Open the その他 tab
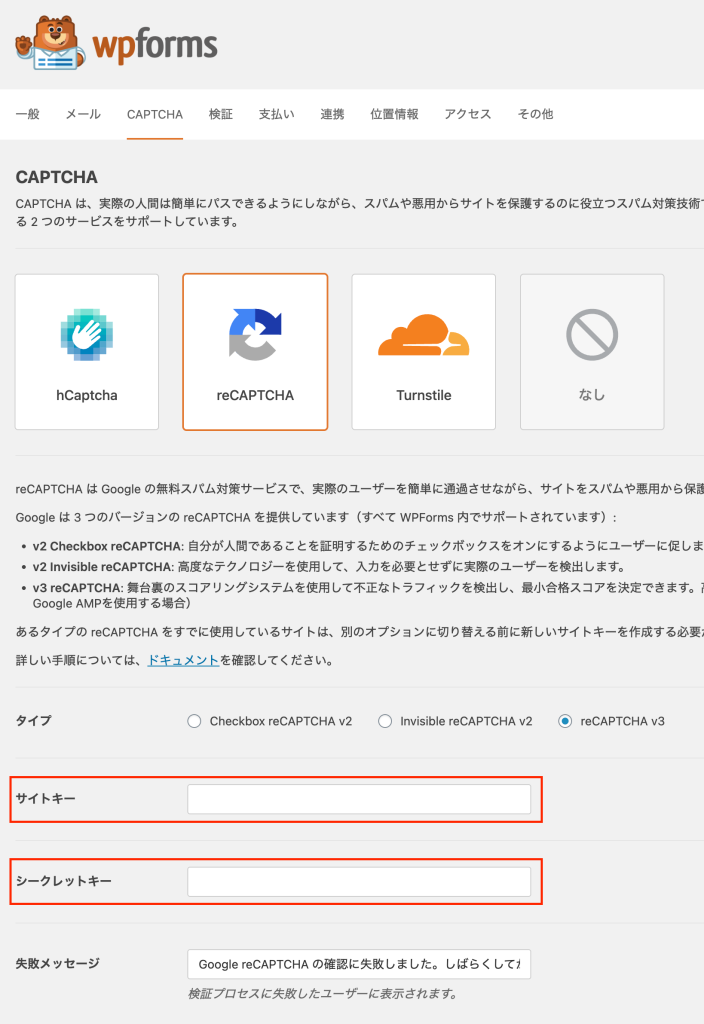Screen dimensions: 704x1024 coord(535,114)
